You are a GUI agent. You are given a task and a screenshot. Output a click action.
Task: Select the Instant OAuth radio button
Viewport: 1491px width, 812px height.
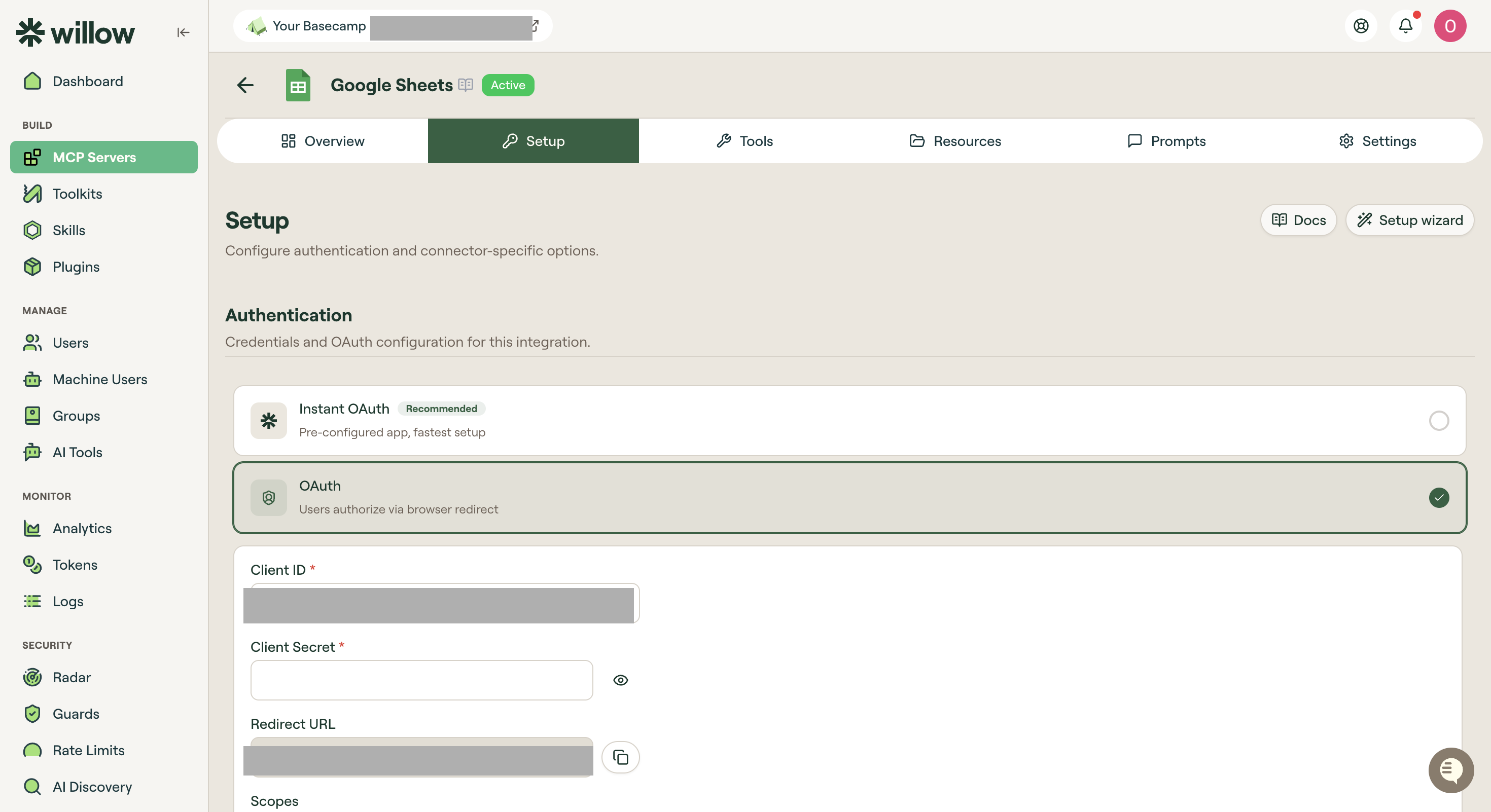pos(1439,421)
